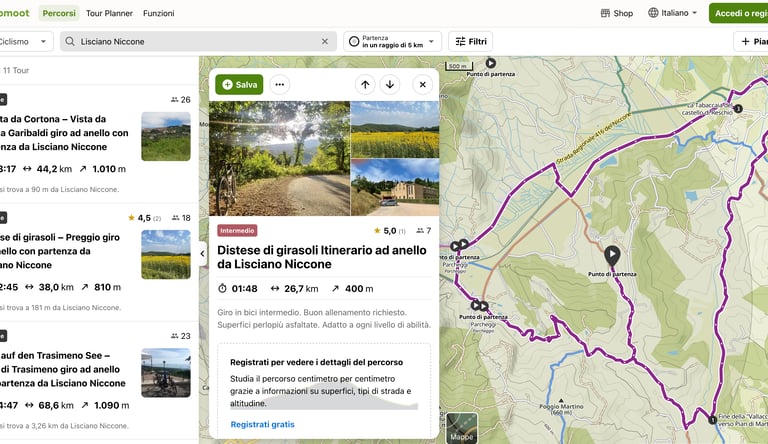Click the globe language icon
This screenshot has height=444, width=768.
(653, 13)
